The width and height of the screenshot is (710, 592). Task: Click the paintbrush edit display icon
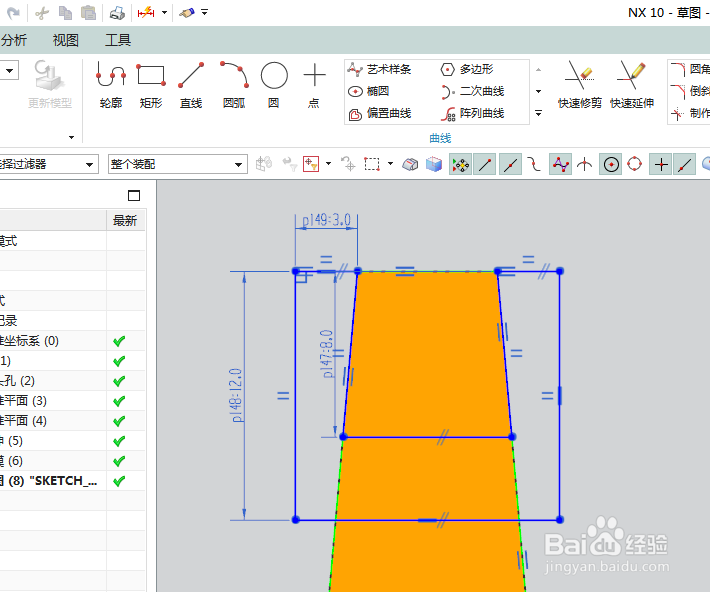[x=187, y=13]
